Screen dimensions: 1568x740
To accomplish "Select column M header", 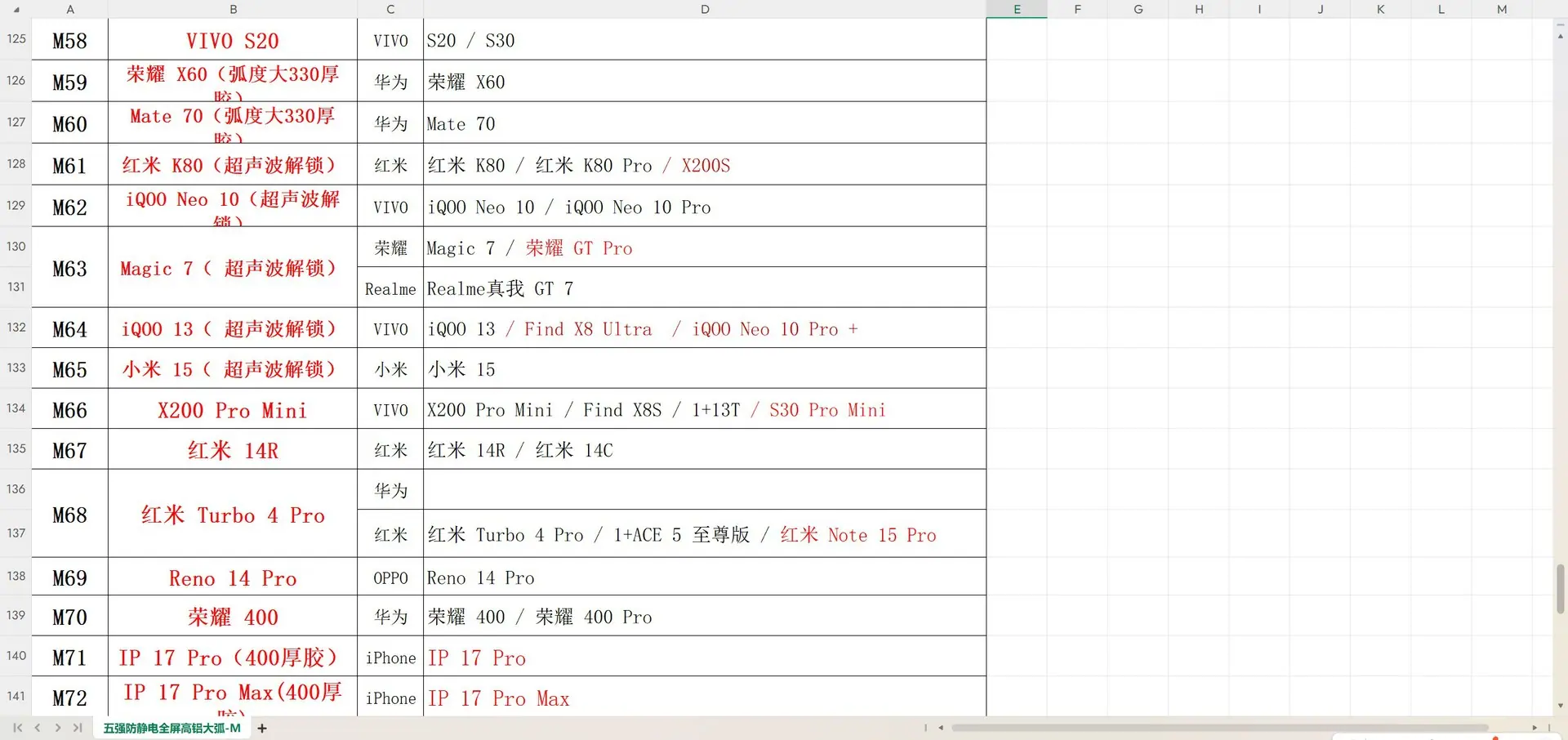I will click(x=1501, y=9).
